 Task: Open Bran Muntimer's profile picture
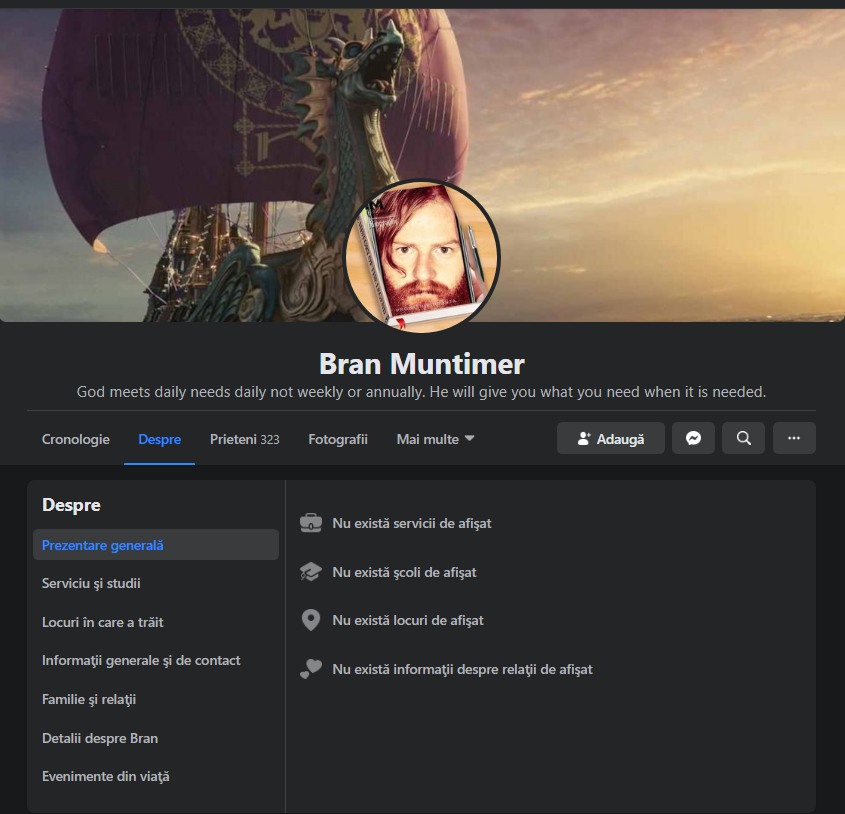click(x=422, y=258)
